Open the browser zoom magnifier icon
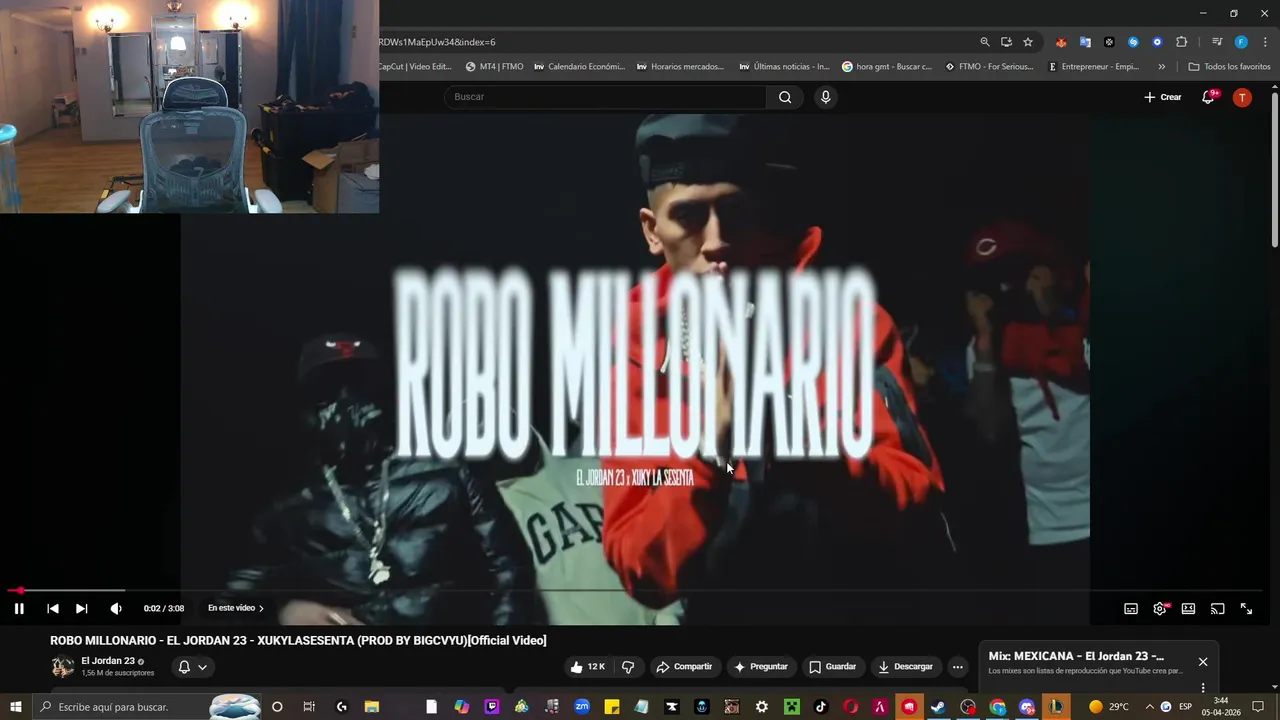Image resolution: width=1280 pixels, height=720 pixels. [985, 42]
